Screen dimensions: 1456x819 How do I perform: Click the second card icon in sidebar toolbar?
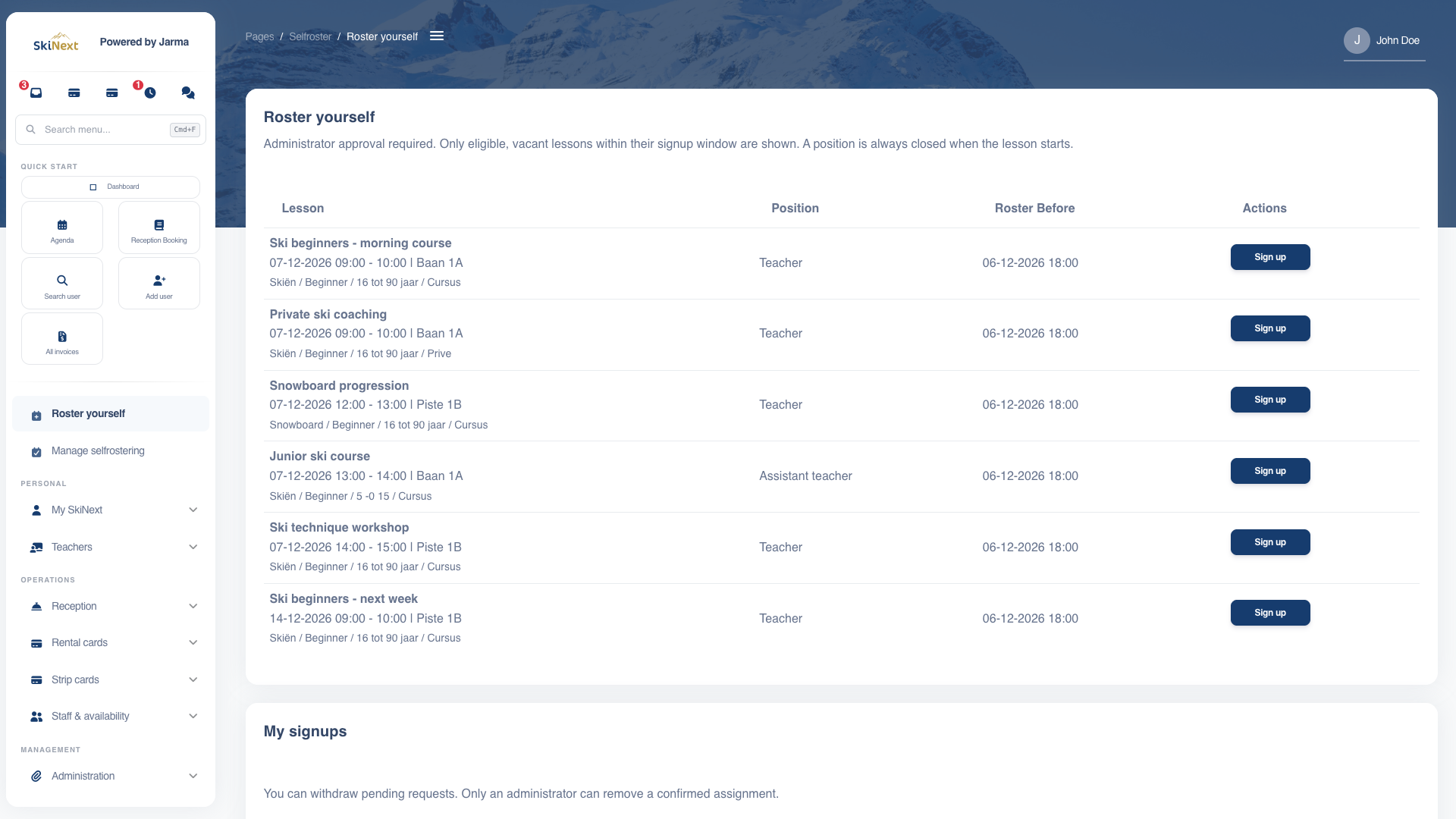click(x=112, y=93)
